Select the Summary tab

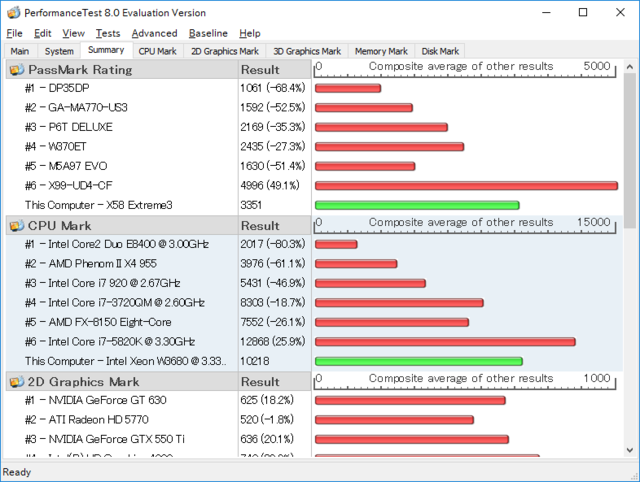coord(106,50)
